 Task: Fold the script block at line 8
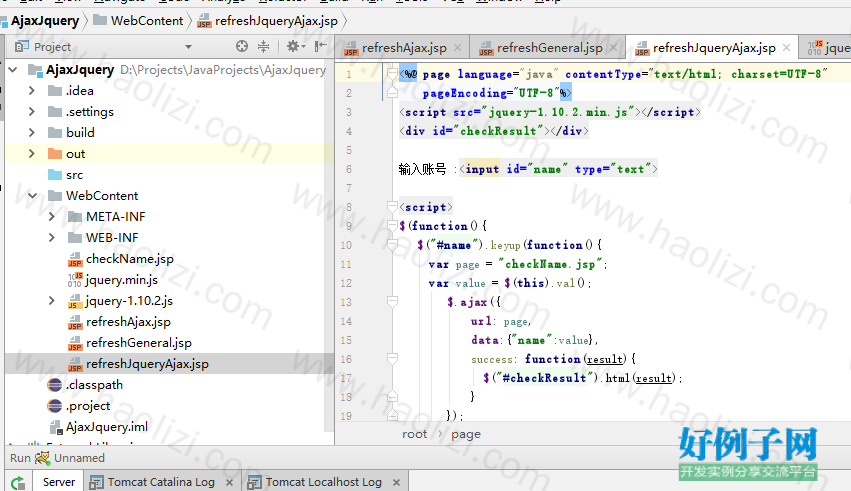tap(392, 207)
